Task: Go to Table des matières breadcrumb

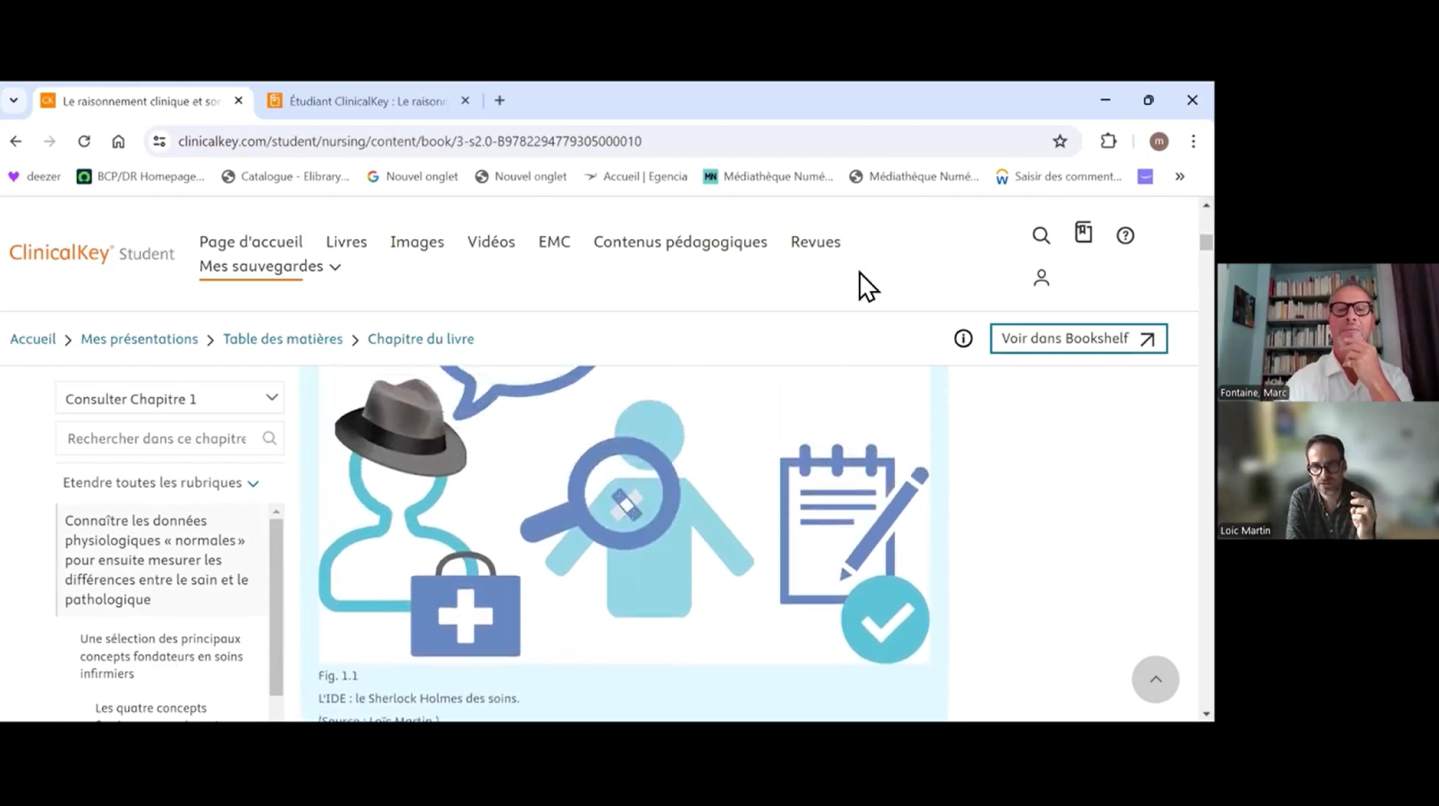Action: tap(283, 339)
